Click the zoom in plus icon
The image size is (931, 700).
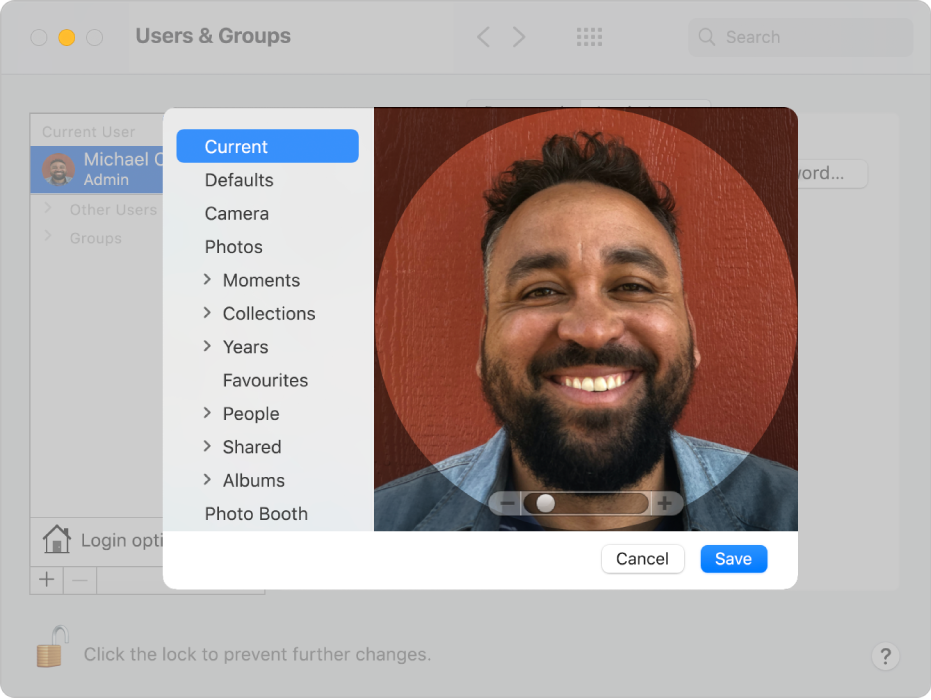(x=665, y=503)
